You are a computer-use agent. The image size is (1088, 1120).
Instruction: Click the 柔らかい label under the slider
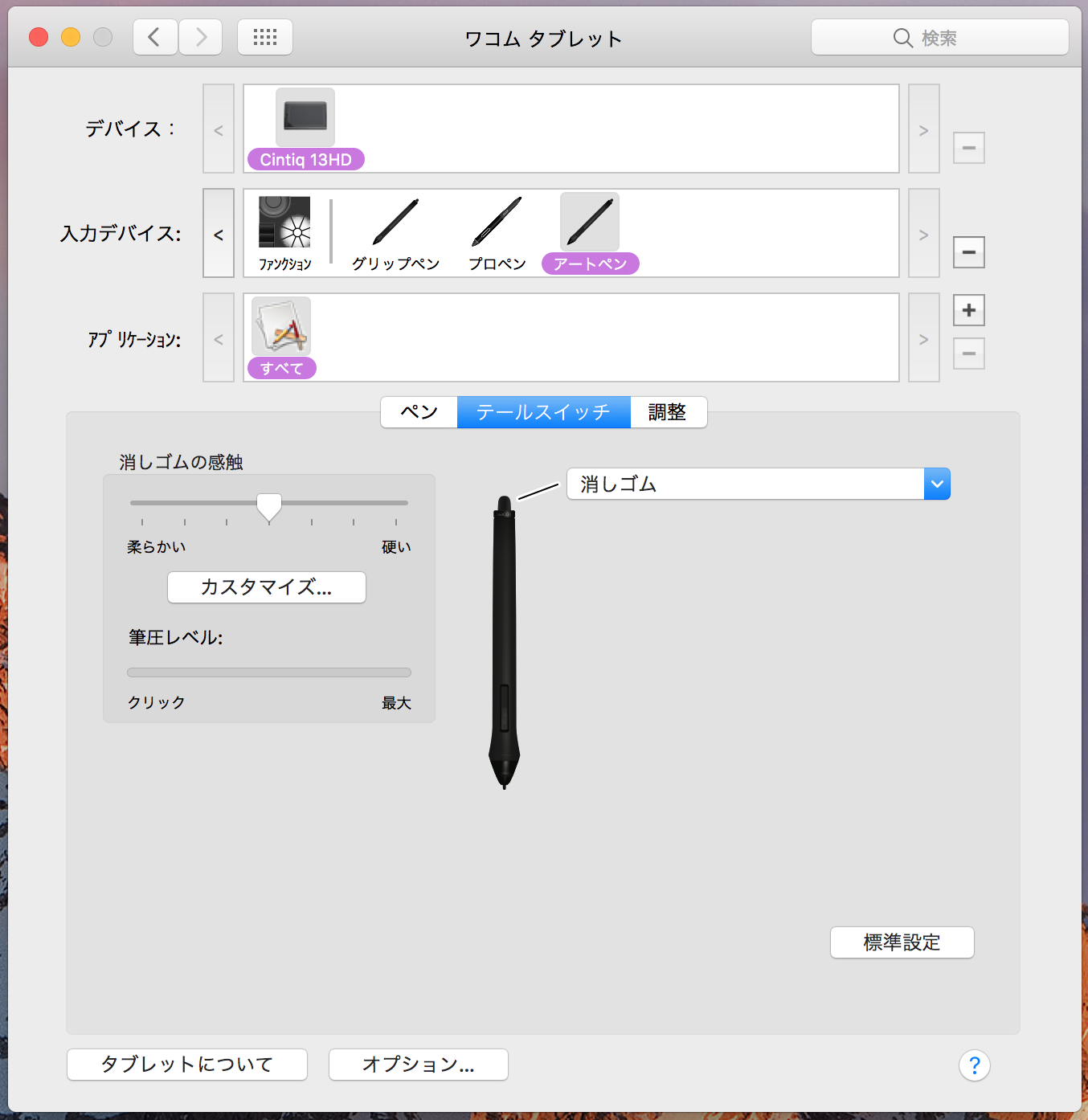pos(157,547)
